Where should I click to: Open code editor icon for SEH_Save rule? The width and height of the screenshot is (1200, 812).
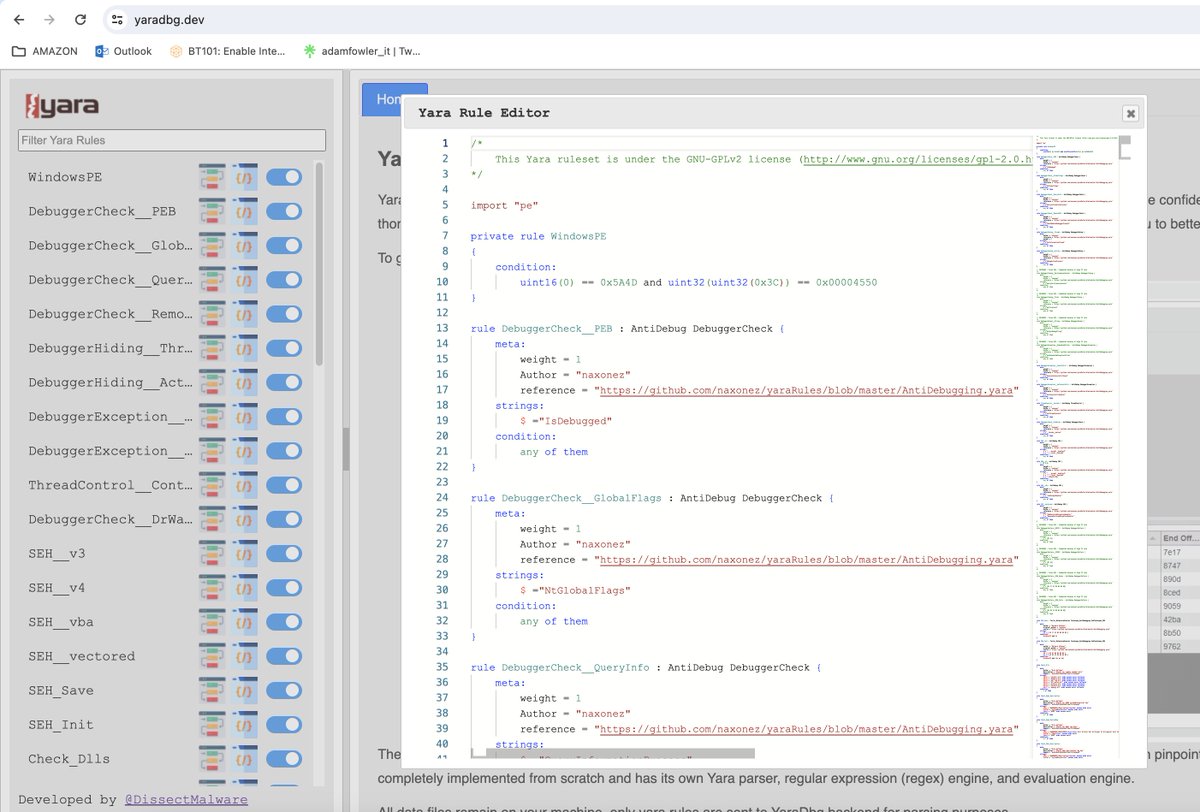(245, 690)
